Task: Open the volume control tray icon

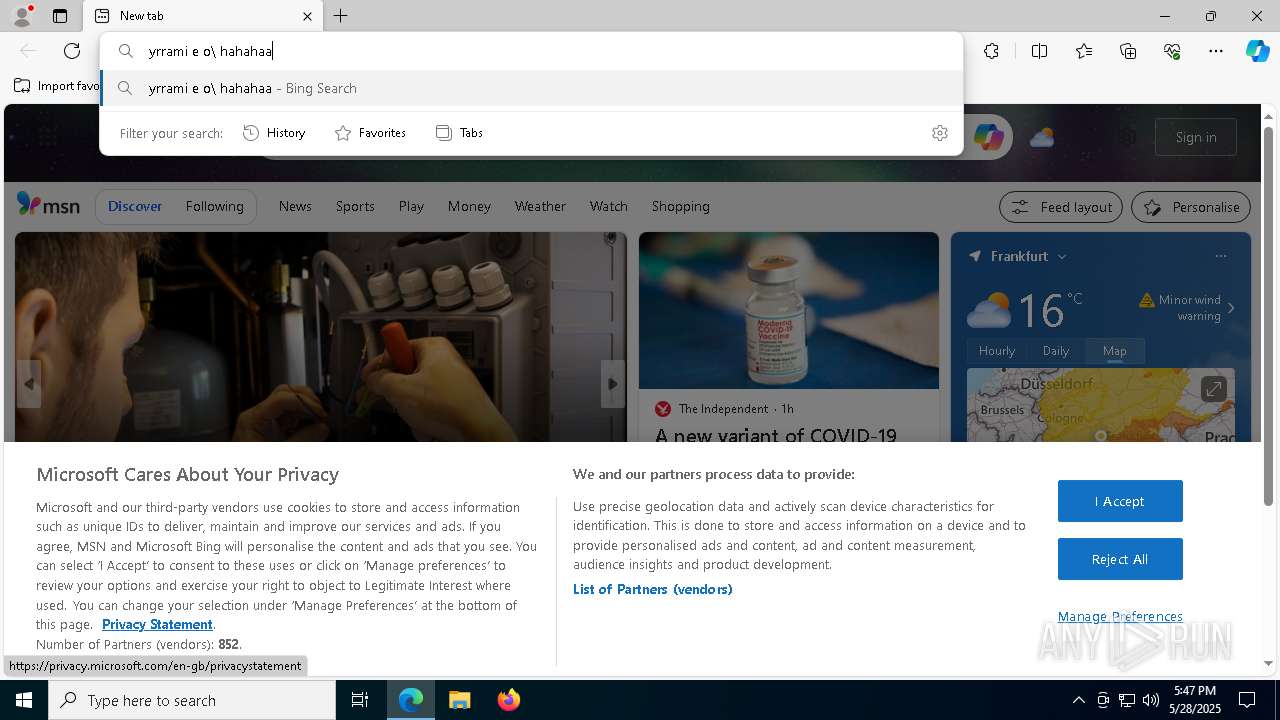Action: pyautogui.click(x=1150, y=700)
